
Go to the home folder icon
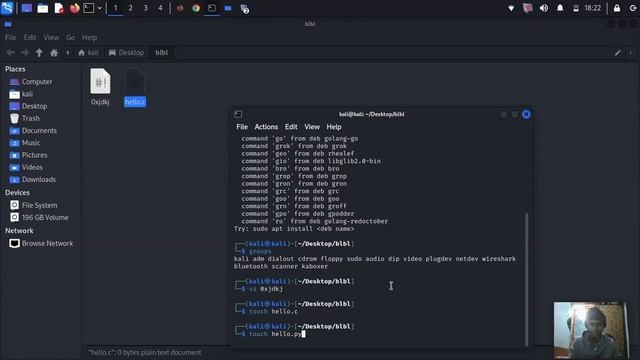click(54, 53)
